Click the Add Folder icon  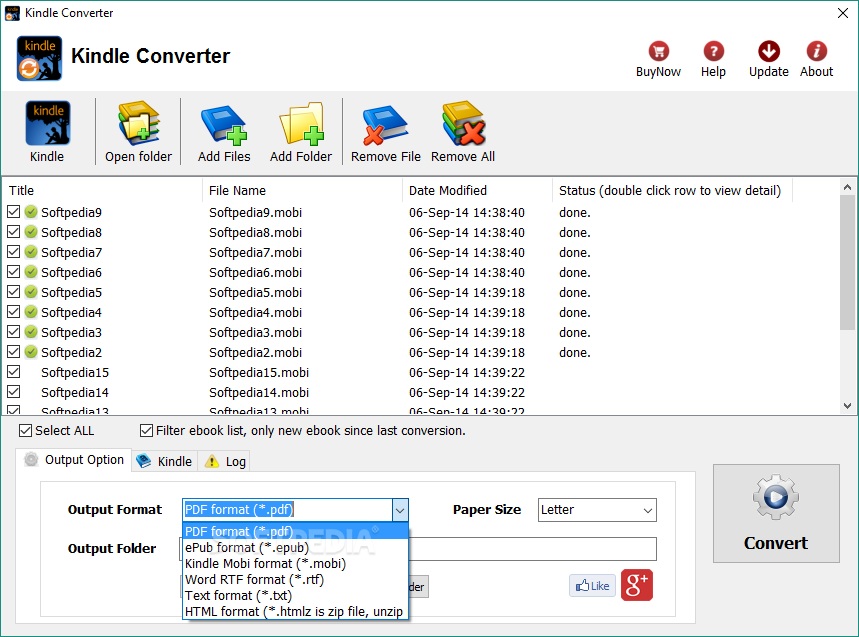tap(301, 124)
